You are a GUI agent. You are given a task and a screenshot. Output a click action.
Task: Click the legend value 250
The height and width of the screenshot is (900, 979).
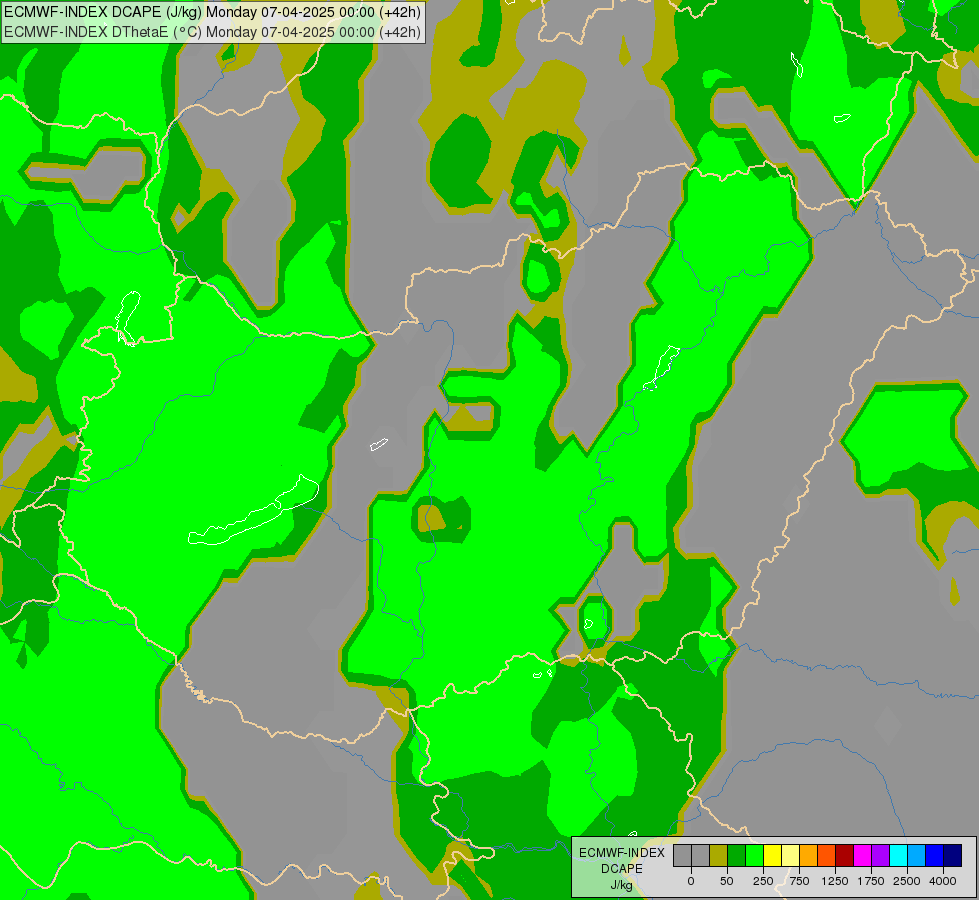pyautogui.click(x=763, y=881)
